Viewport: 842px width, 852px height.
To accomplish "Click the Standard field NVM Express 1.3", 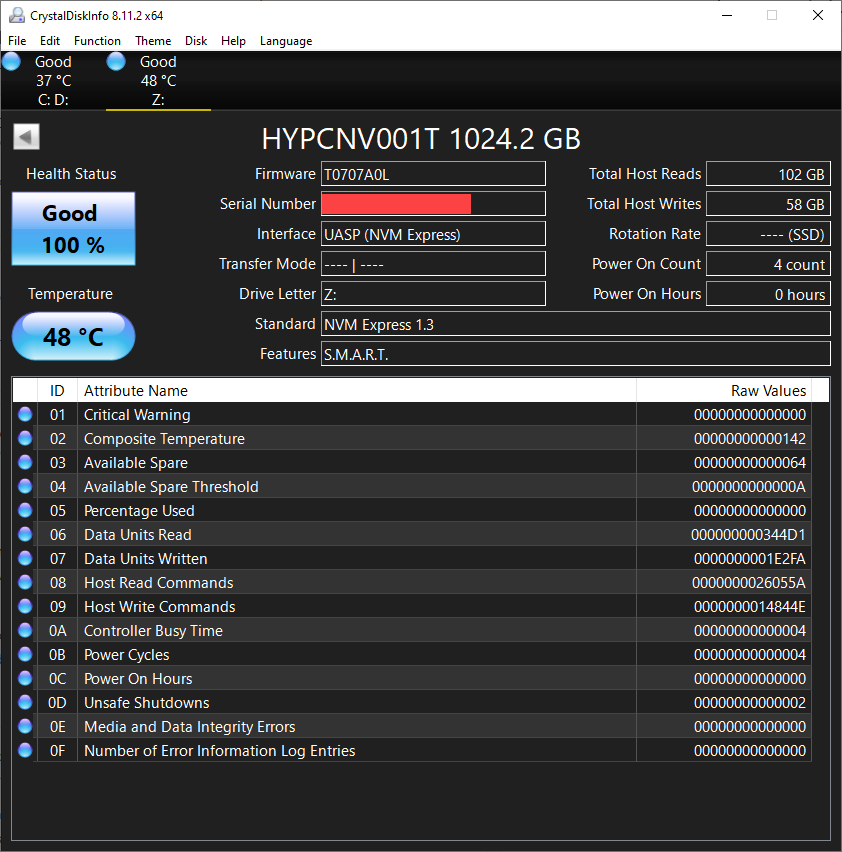I will tap(575, 324).
